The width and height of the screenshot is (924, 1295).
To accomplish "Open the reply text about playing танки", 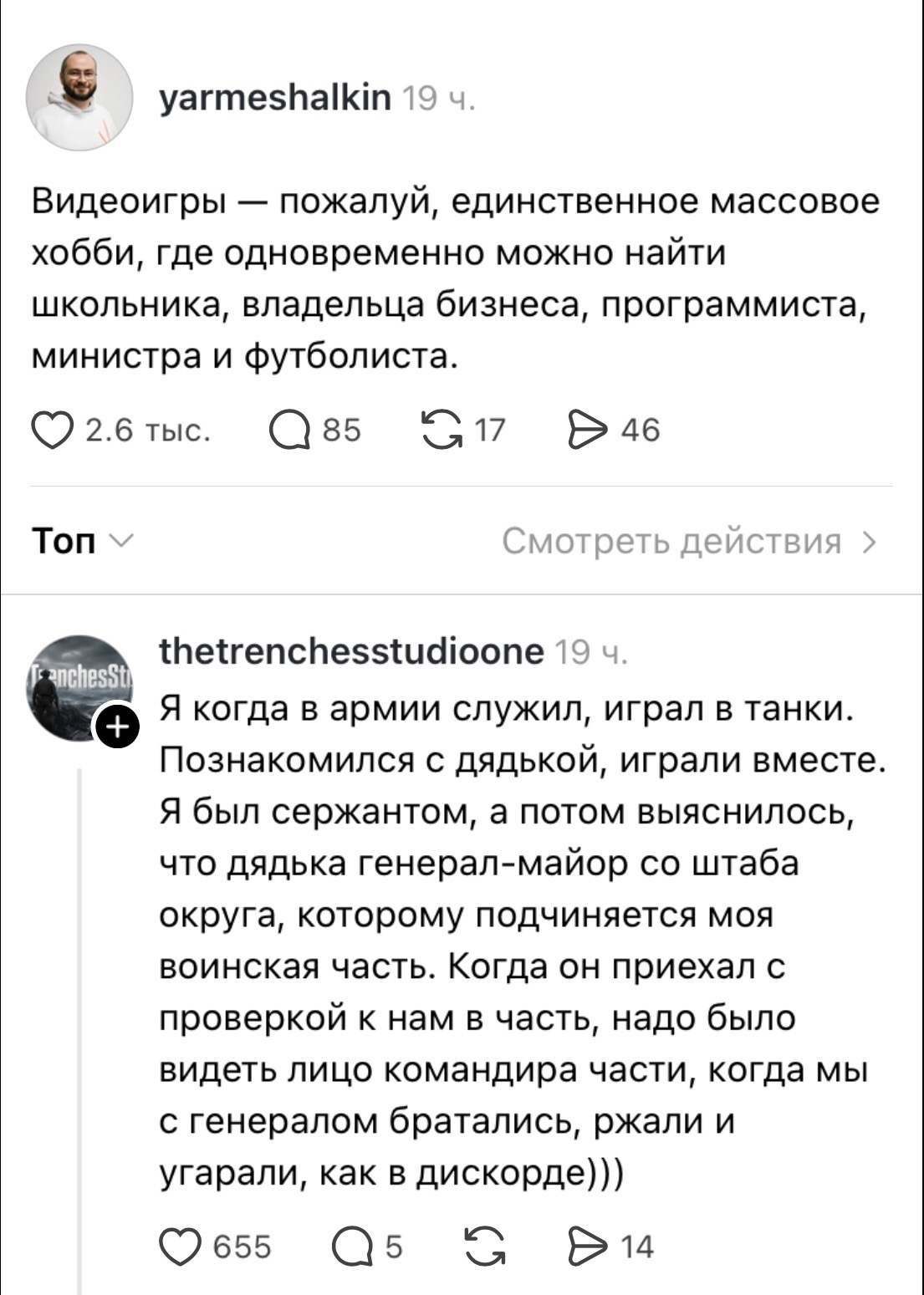I will click(523, 942).
